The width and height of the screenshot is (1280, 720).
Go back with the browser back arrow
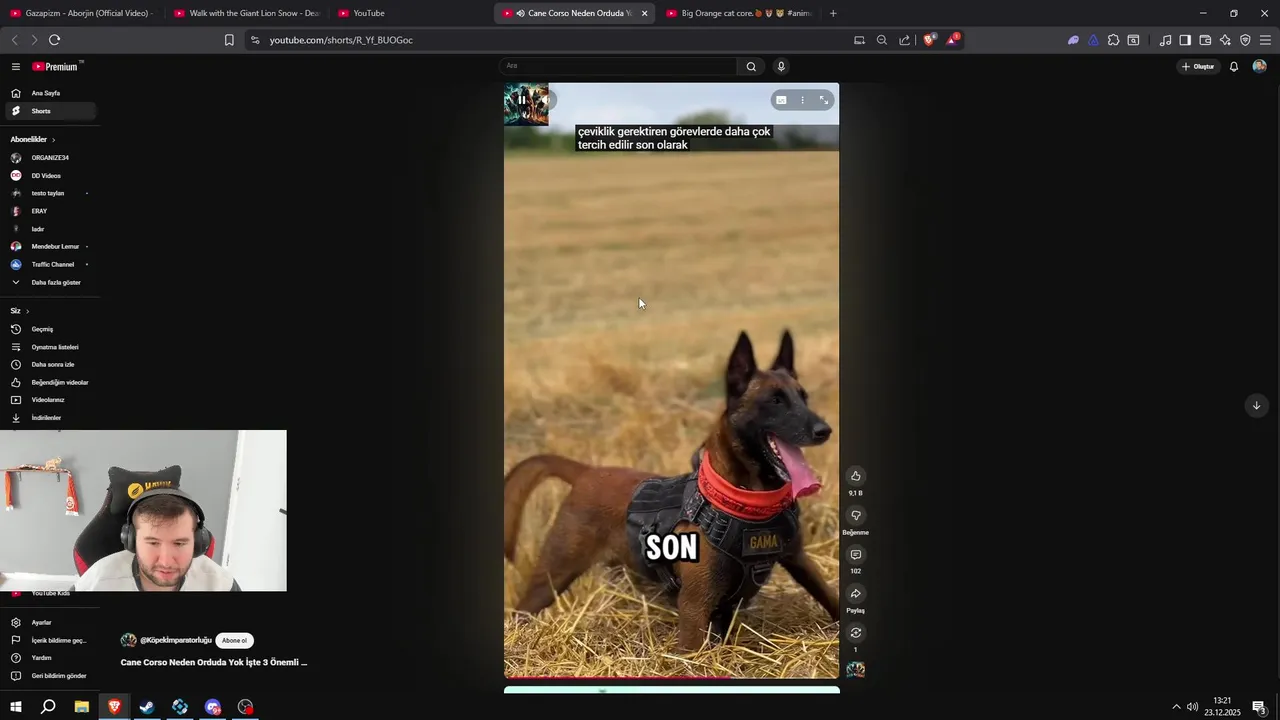click(x=14, y=40)
